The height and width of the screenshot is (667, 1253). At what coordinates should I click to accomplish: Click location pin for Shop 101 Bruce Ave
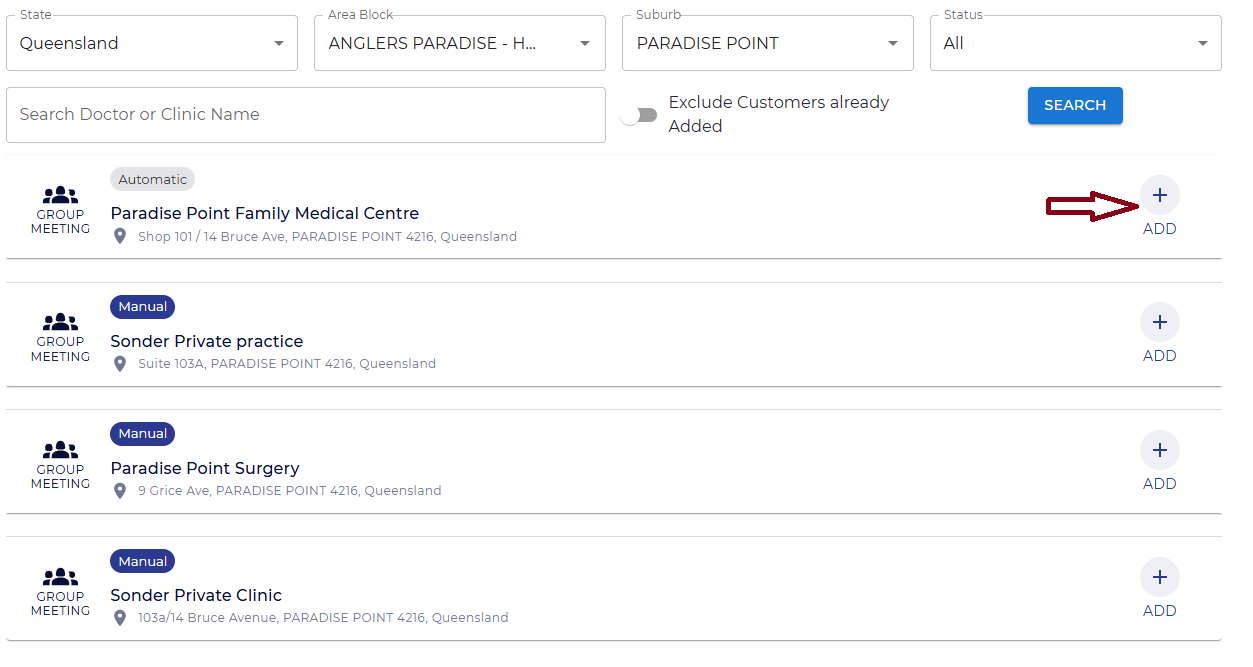(120, 237)
